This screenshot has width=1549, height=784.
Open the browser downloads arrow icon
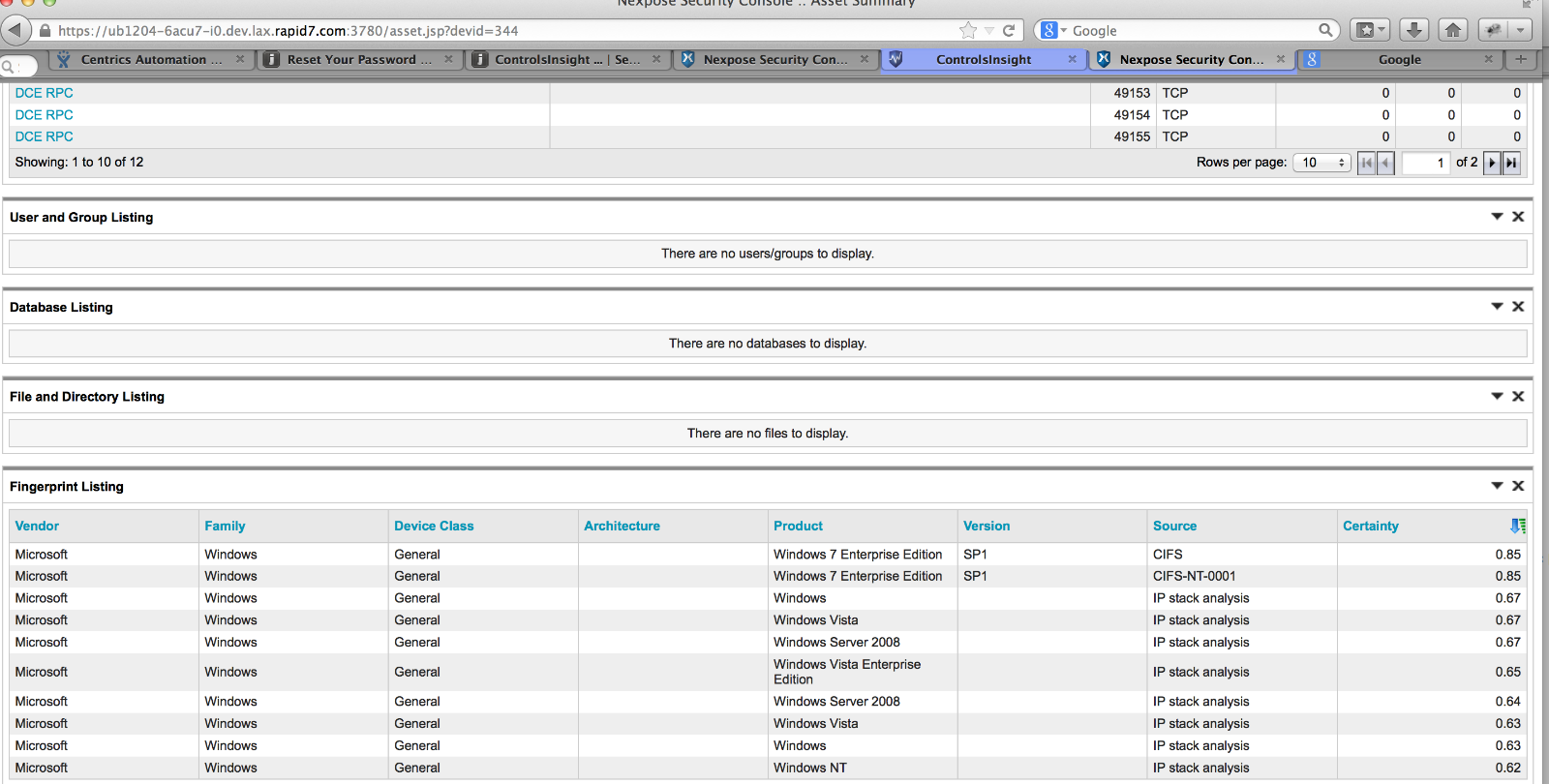pos(1413,30)
